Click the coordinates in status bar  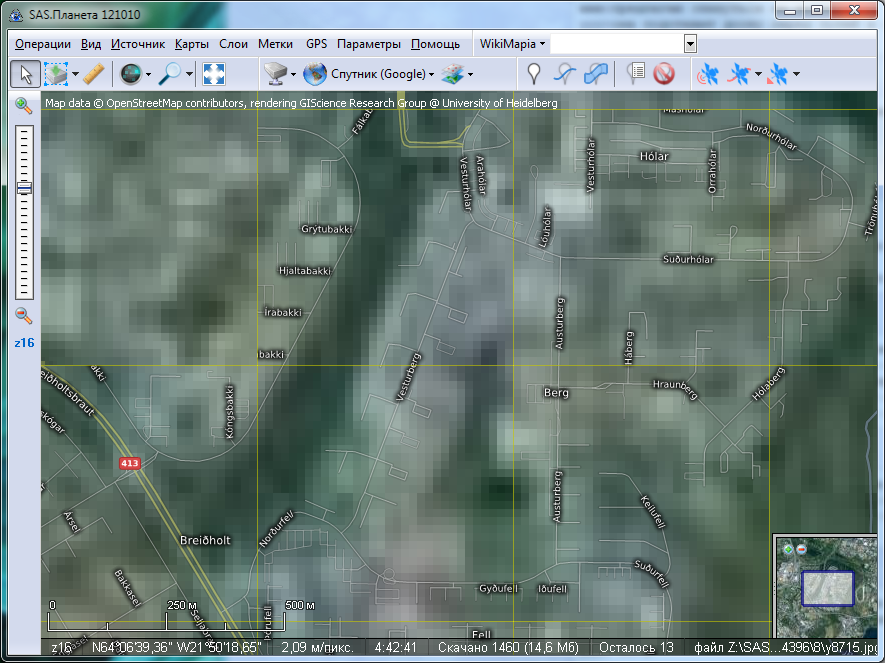click(x=176, y=647)
